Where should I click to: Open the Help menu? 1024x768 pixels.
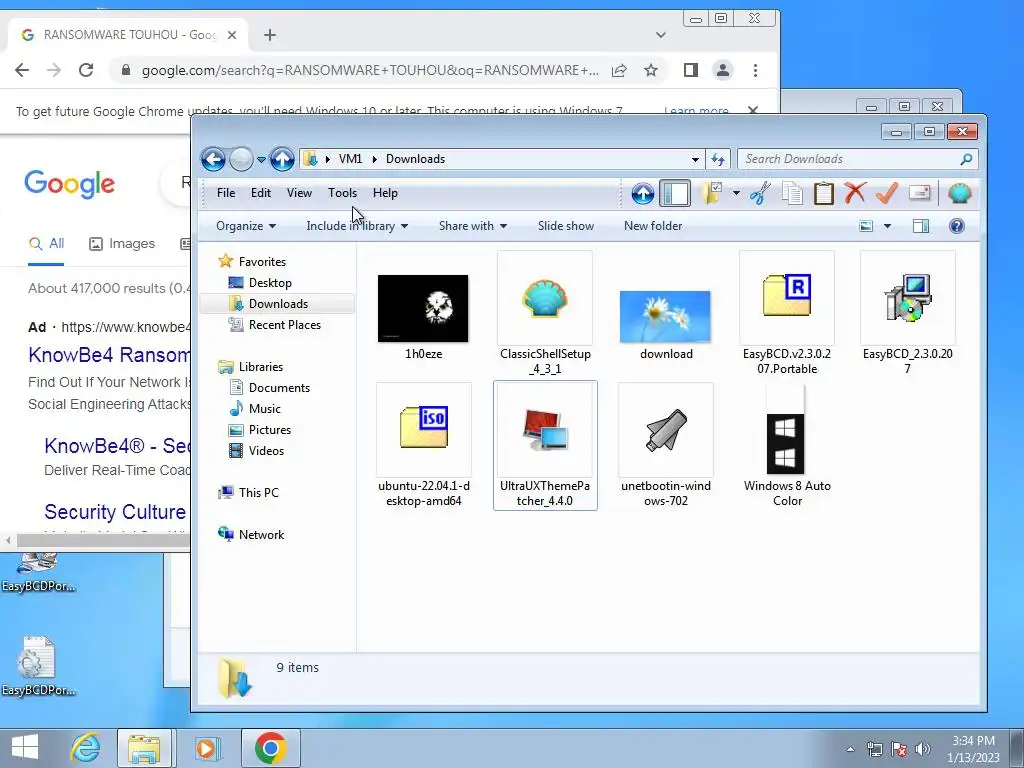click(x=385, y=193)
